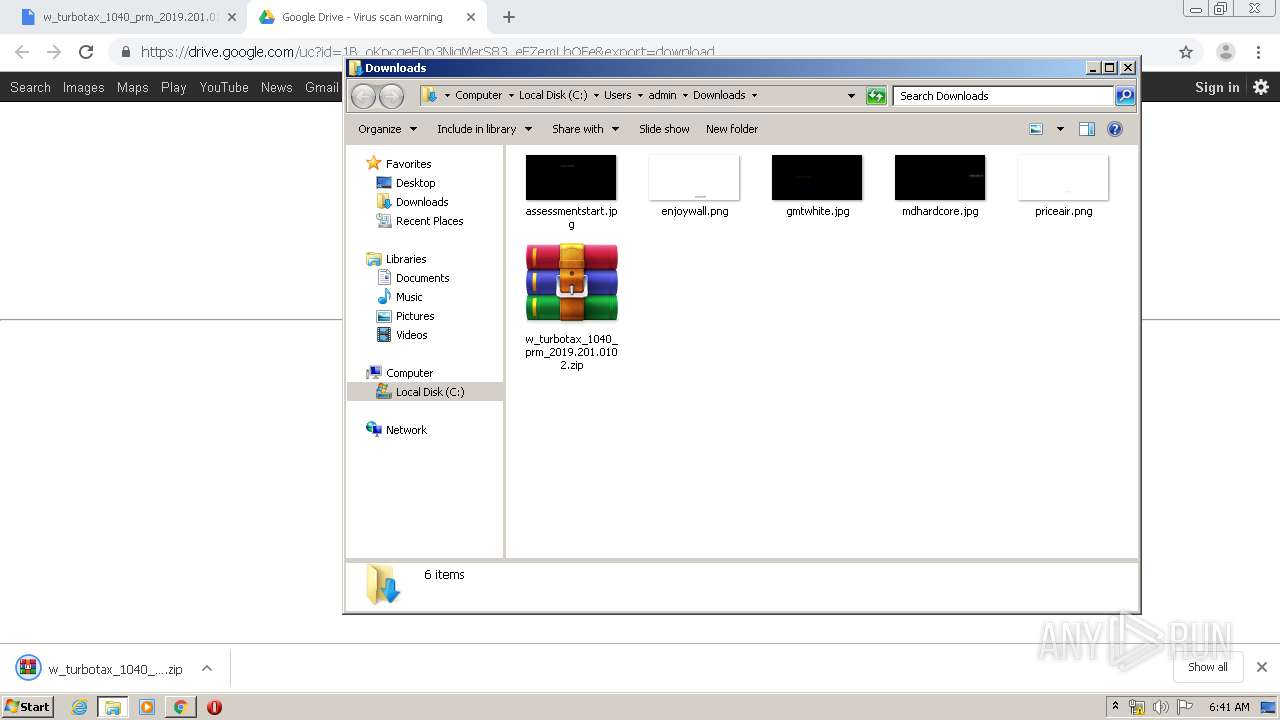Select Music library
The image size is (1280, 720).
coord(409,297)
